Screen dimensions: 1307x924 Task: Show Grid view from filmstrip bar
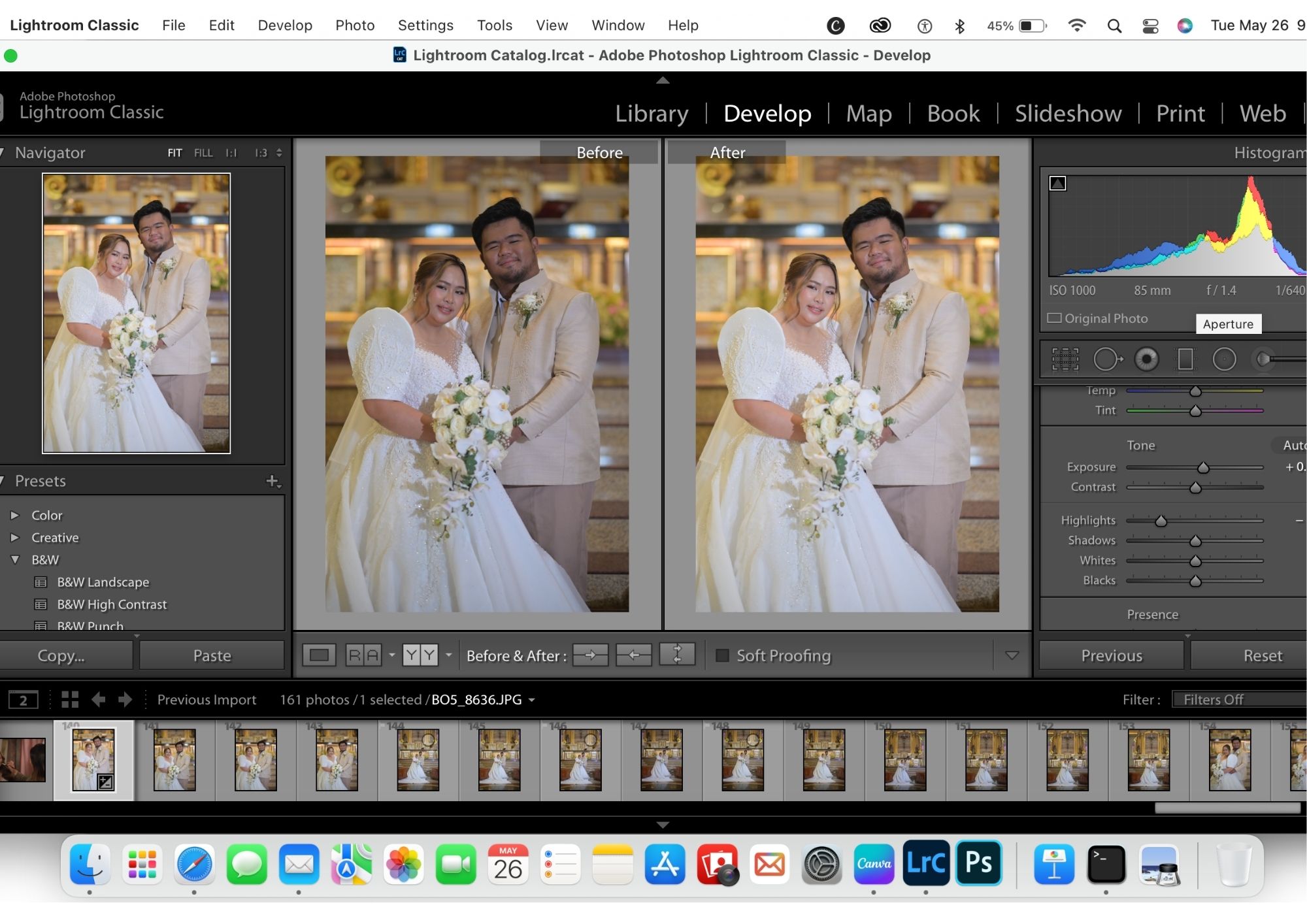pos(70,699)
